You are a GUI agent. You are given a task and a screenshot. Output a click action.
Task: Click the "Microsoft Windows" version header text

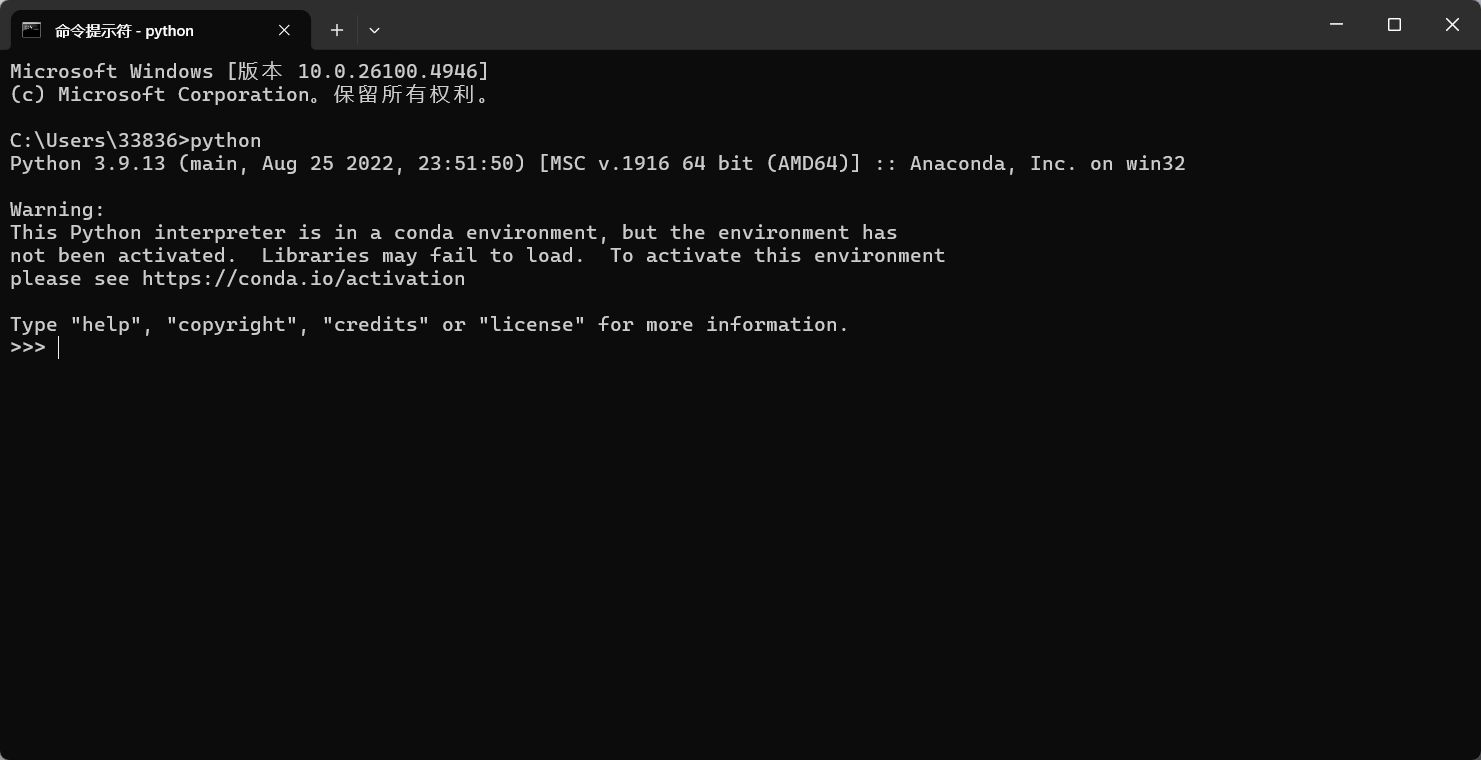tap(112, 71)
